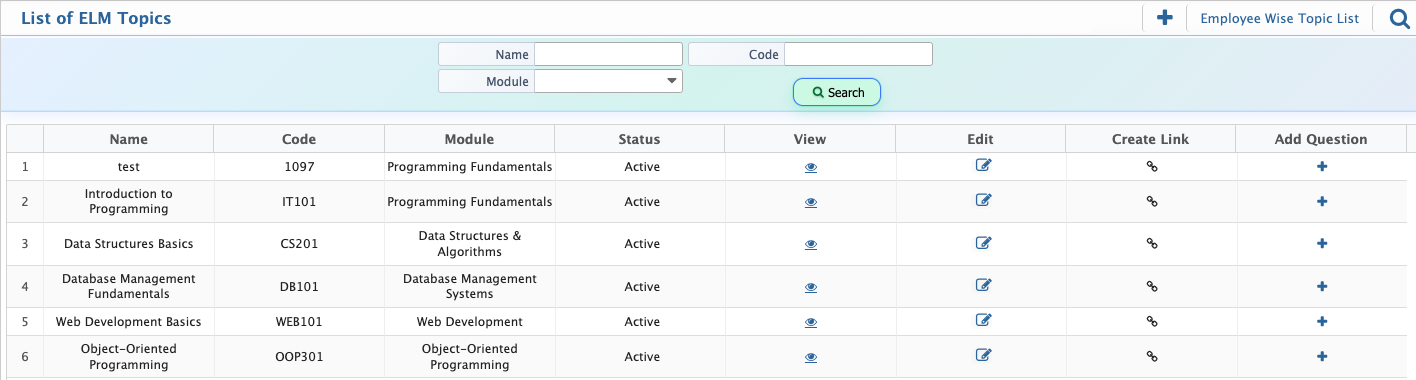Image resolution: width=1416 pixels, height=380 pixels.
Task: Open the magnifier search icon at top right
Action: coord(1399,18)
